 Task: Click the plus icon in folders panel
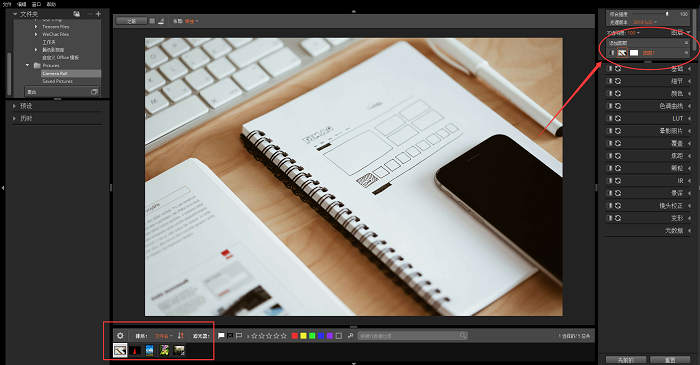pyautogui.click(x=98, y=14)
